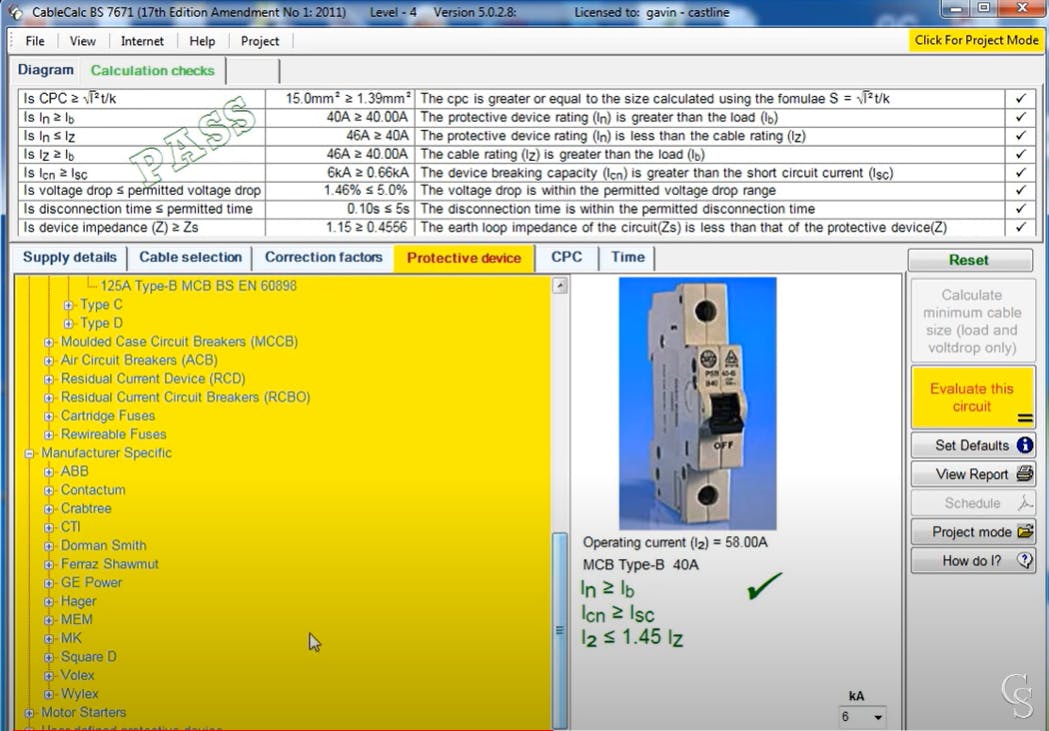The height and width of the screenshot is (731, 1049).
Task: Click the green tick beside MCB Type-B 40A
Action: coord(764,585)
